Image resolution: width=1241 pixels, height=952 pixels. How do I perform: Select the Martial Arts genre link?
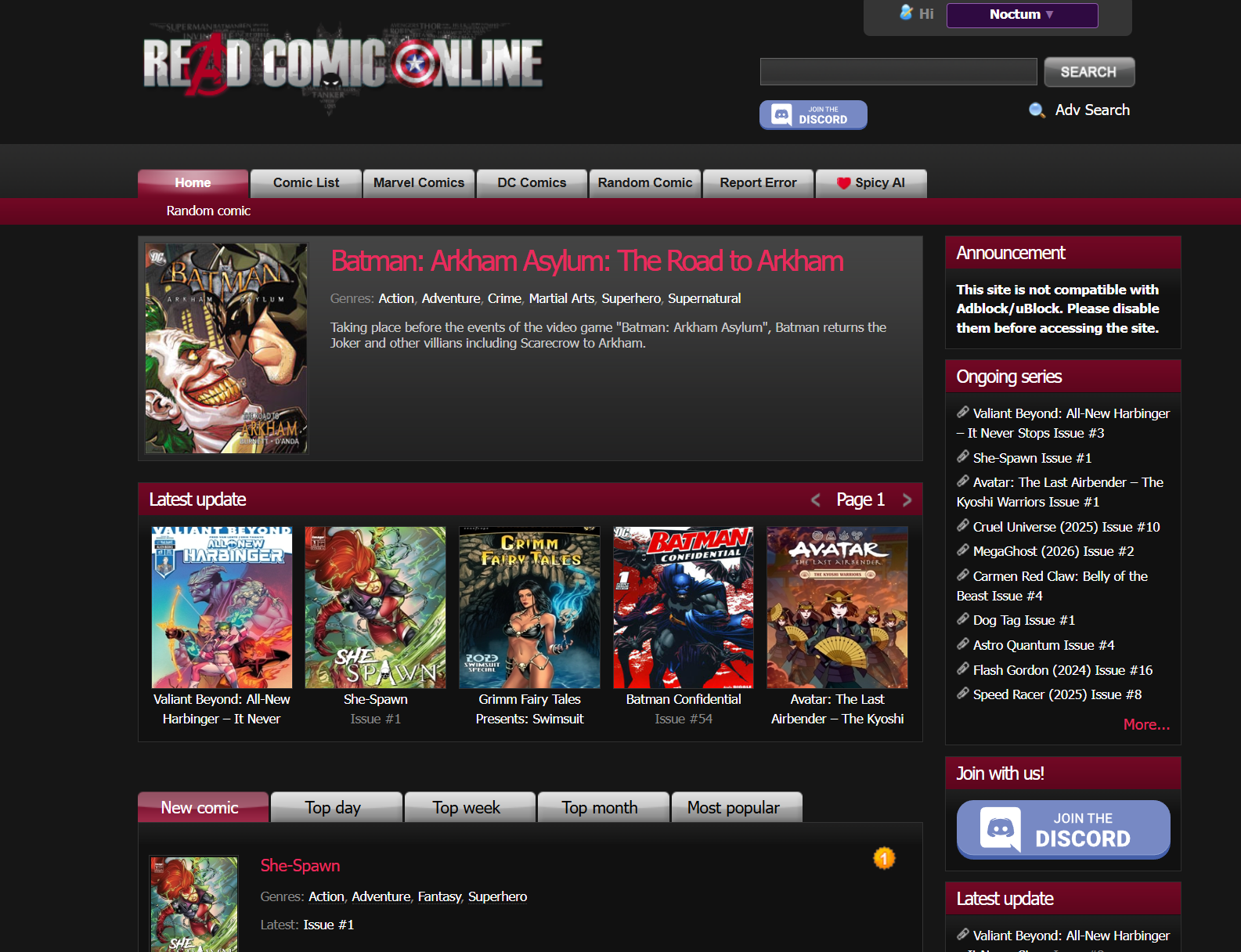(x=561, y=298)
